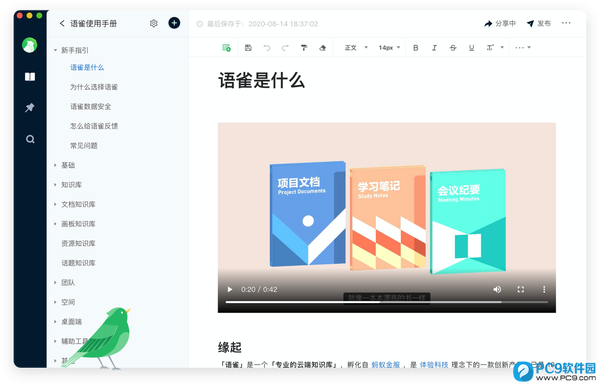Click the last-saved timestamp 2020-08-14 18:37:02

click(283, 24)
